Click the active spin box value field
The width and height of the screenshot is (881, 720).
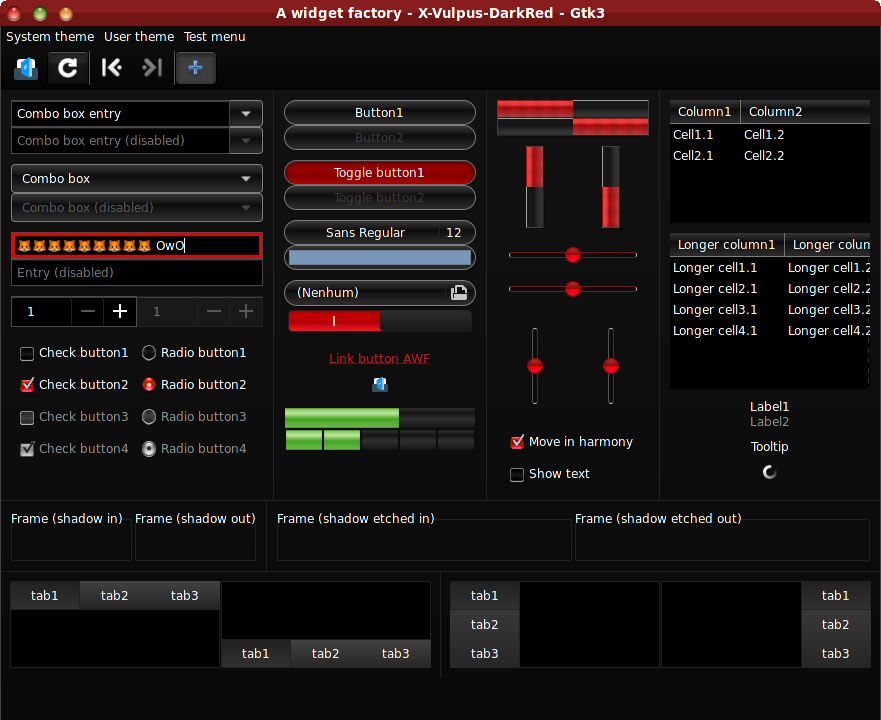tap(42, 311)
